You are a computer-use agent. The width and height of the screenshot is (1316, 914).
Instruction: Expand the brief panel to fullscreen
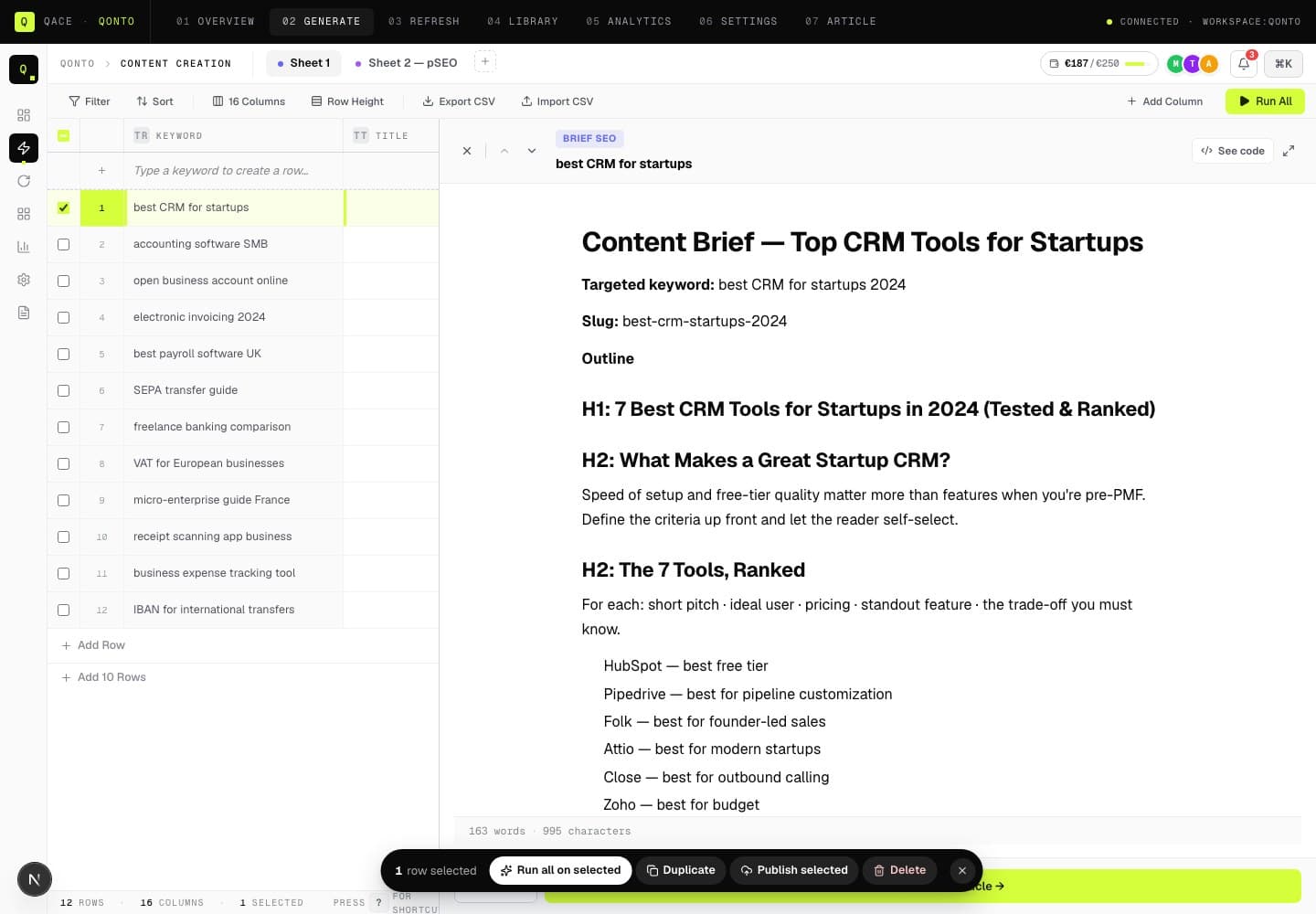1289,151
